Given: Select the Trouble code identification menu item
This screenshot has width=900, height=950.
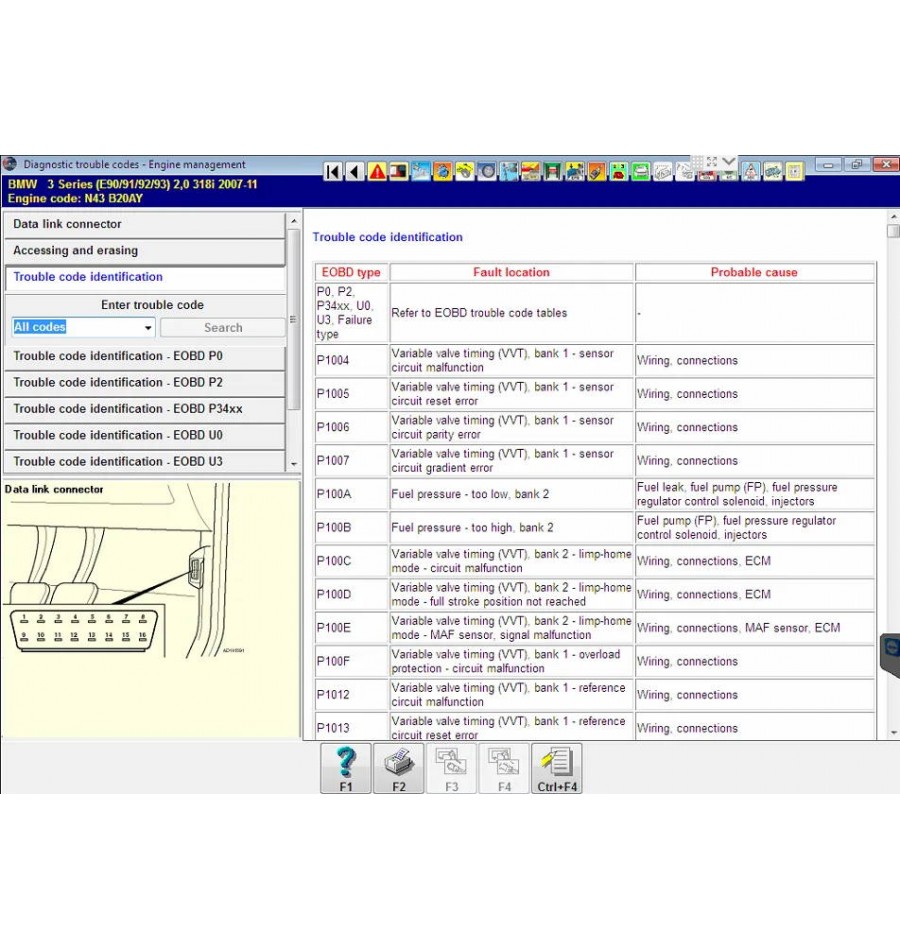Looking at the screenshot, I should point(145,277).
